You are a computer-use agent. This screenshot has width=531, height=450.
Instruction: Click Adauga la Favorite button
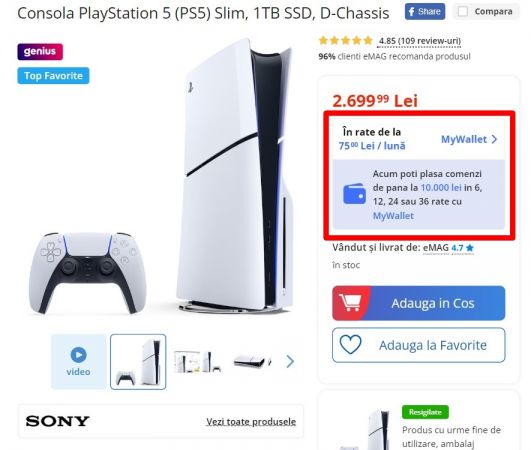tap(419, 345)
